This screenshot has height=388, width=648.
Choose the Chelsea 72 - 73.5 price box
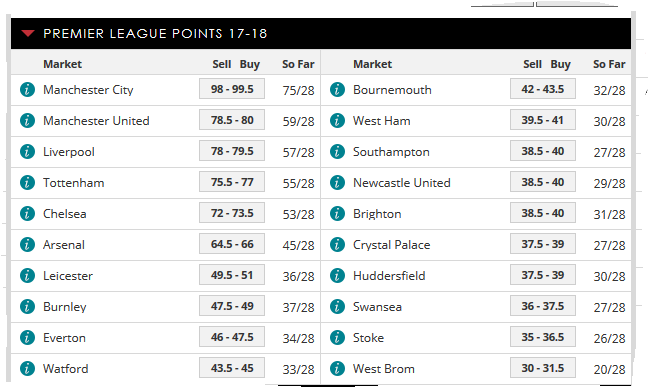pos(232,213)
